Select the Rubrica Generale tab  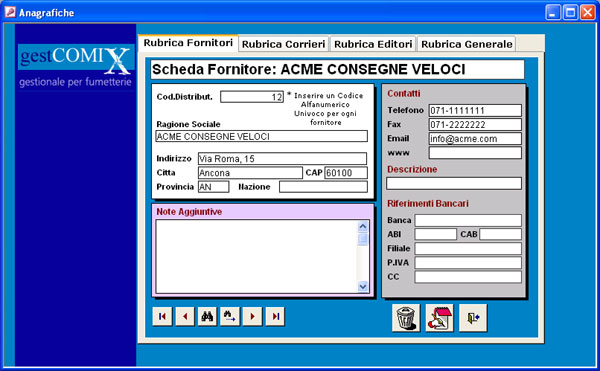coord(466,44)
